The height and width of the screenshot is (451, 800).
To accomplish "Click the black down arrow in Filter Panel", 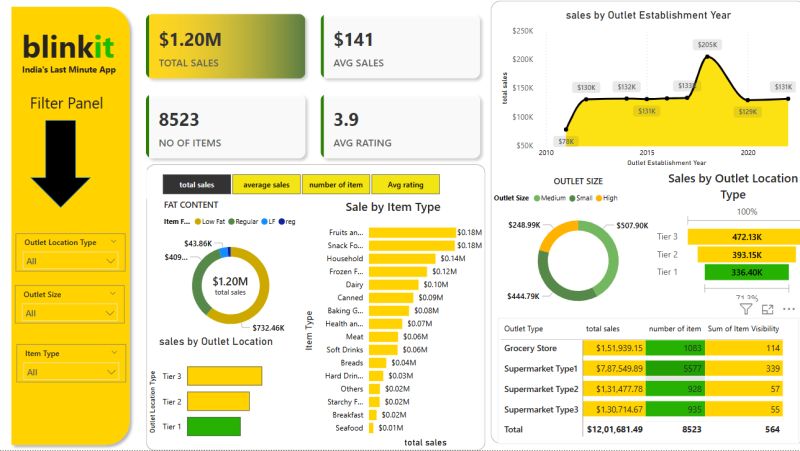I will click(68, 166).
